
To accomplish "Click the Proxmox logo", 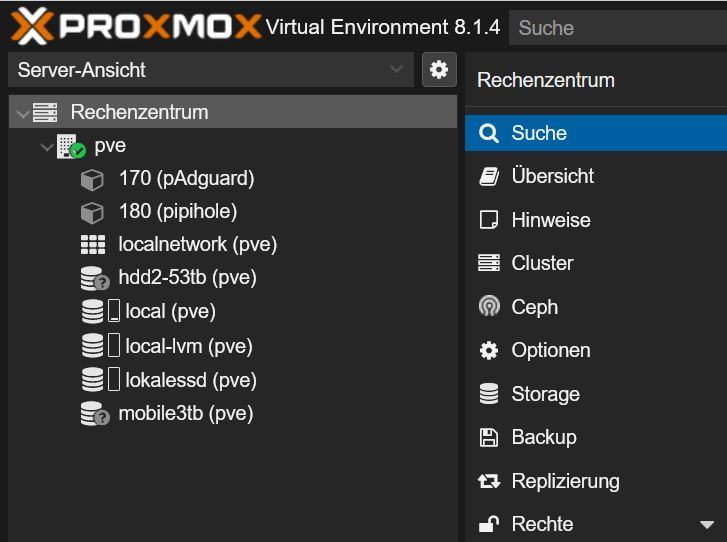I will 136,26.
